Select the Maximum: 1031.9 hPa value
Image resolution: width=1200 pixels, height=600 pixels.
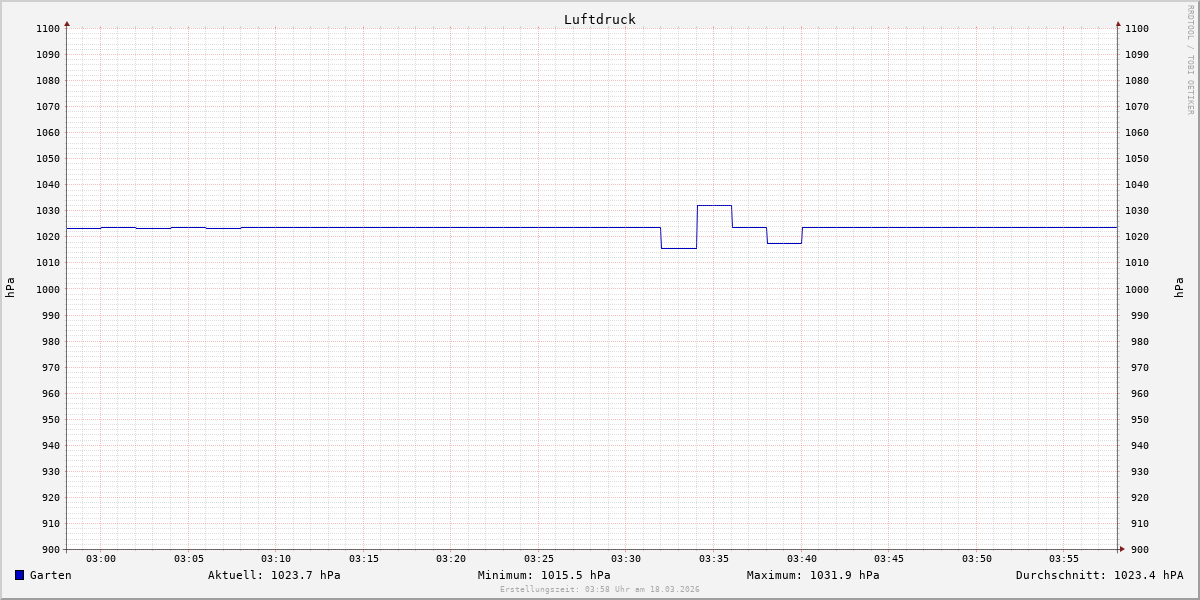point(813,575)
